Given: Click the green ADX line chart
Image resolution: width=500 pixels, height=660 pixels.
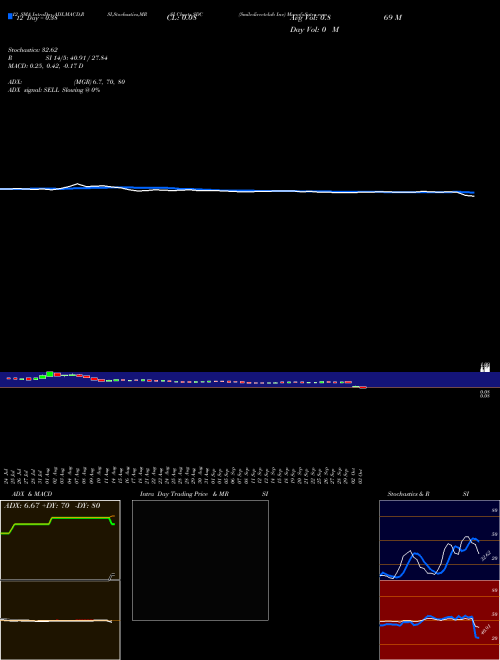Looking at the screenshot, I should click(58, 525).
